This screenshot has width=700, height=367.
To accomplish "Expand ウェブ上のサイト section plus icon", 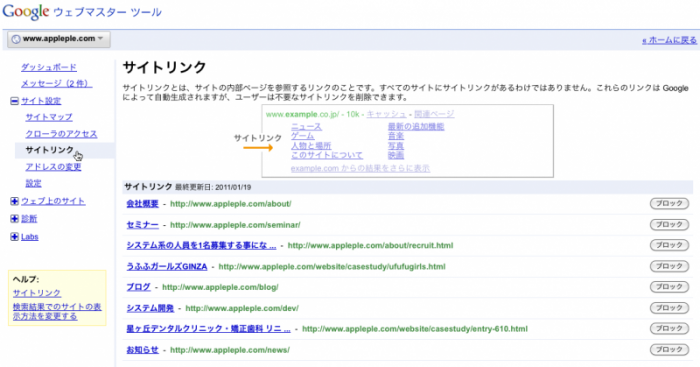I will coord(14,201).
